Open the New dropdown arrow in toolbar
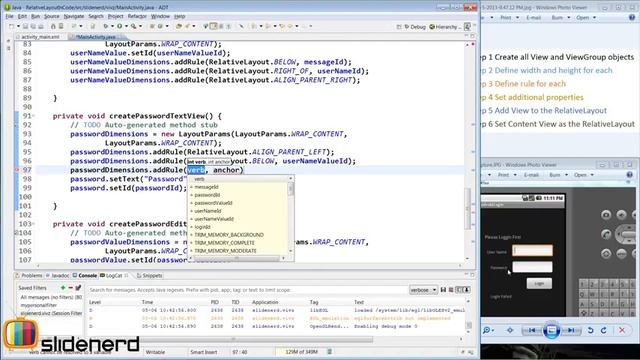Screen dimensions: 640x360 coord(18,26)
